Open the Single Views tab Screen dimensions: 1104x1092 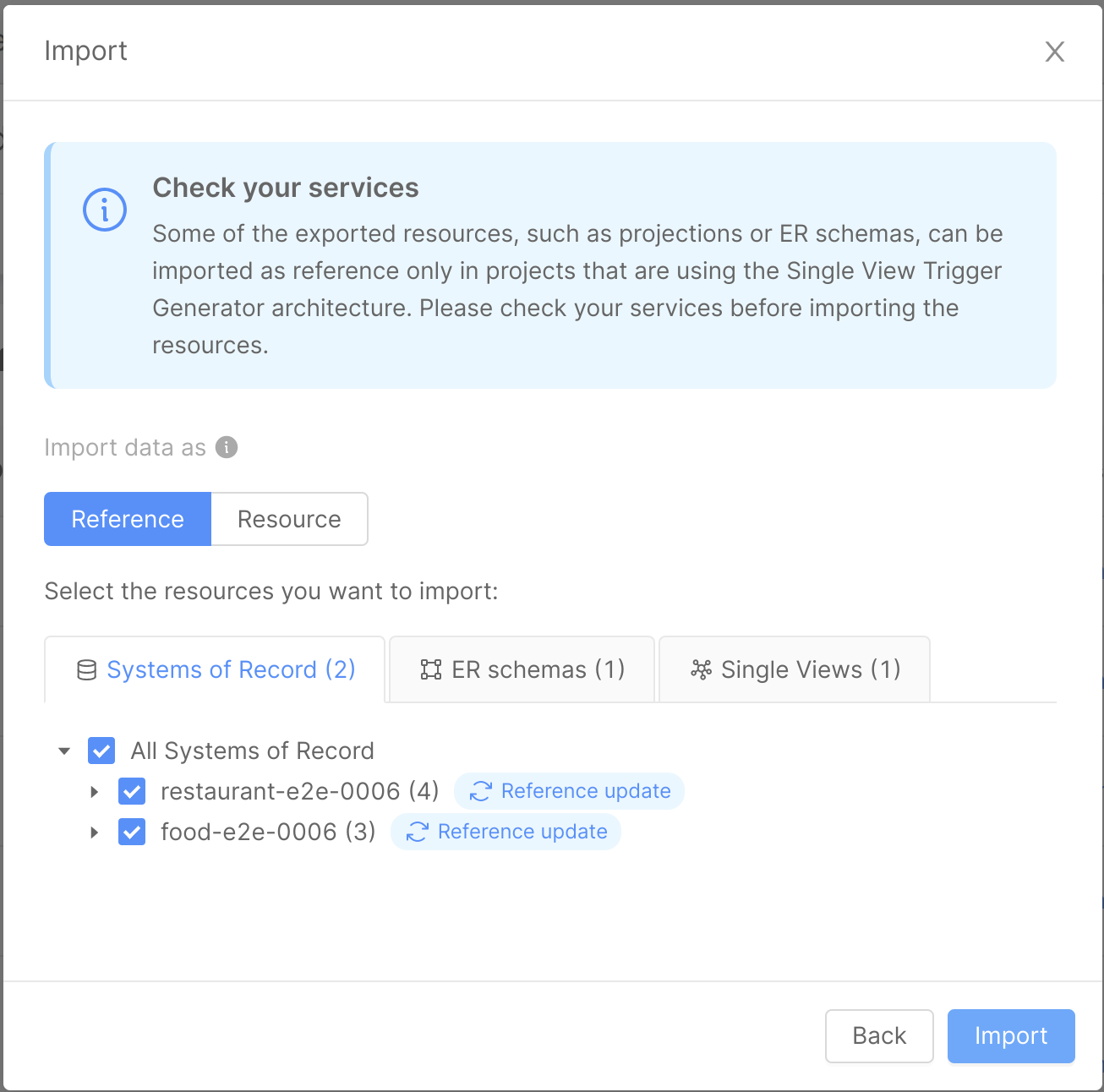tap(793, 669)
